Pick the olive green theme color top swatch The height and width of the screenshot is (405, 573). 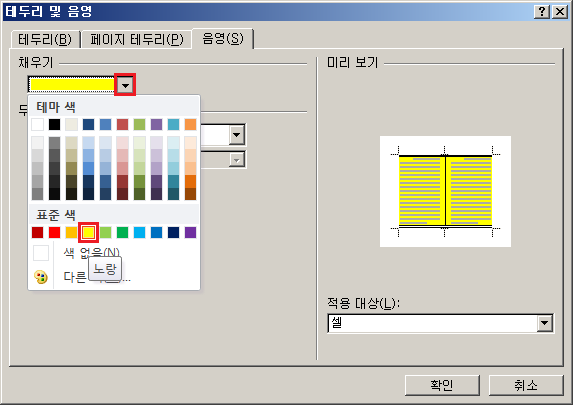[139, 124]
